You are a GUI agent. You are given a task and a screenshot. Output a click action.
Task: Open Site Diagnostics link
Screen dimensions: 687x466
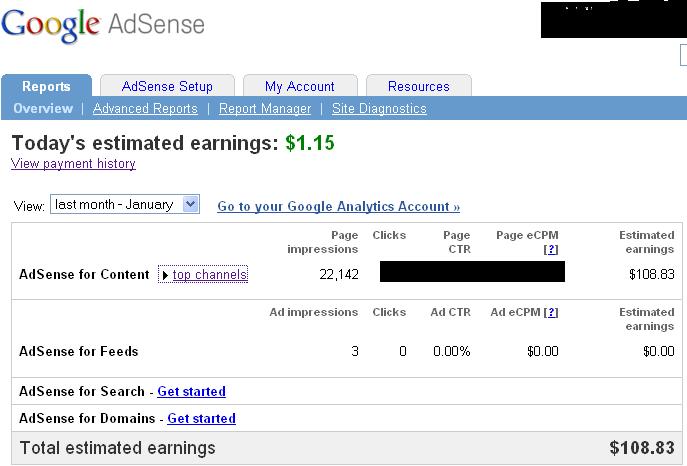(x=379, y=108)
